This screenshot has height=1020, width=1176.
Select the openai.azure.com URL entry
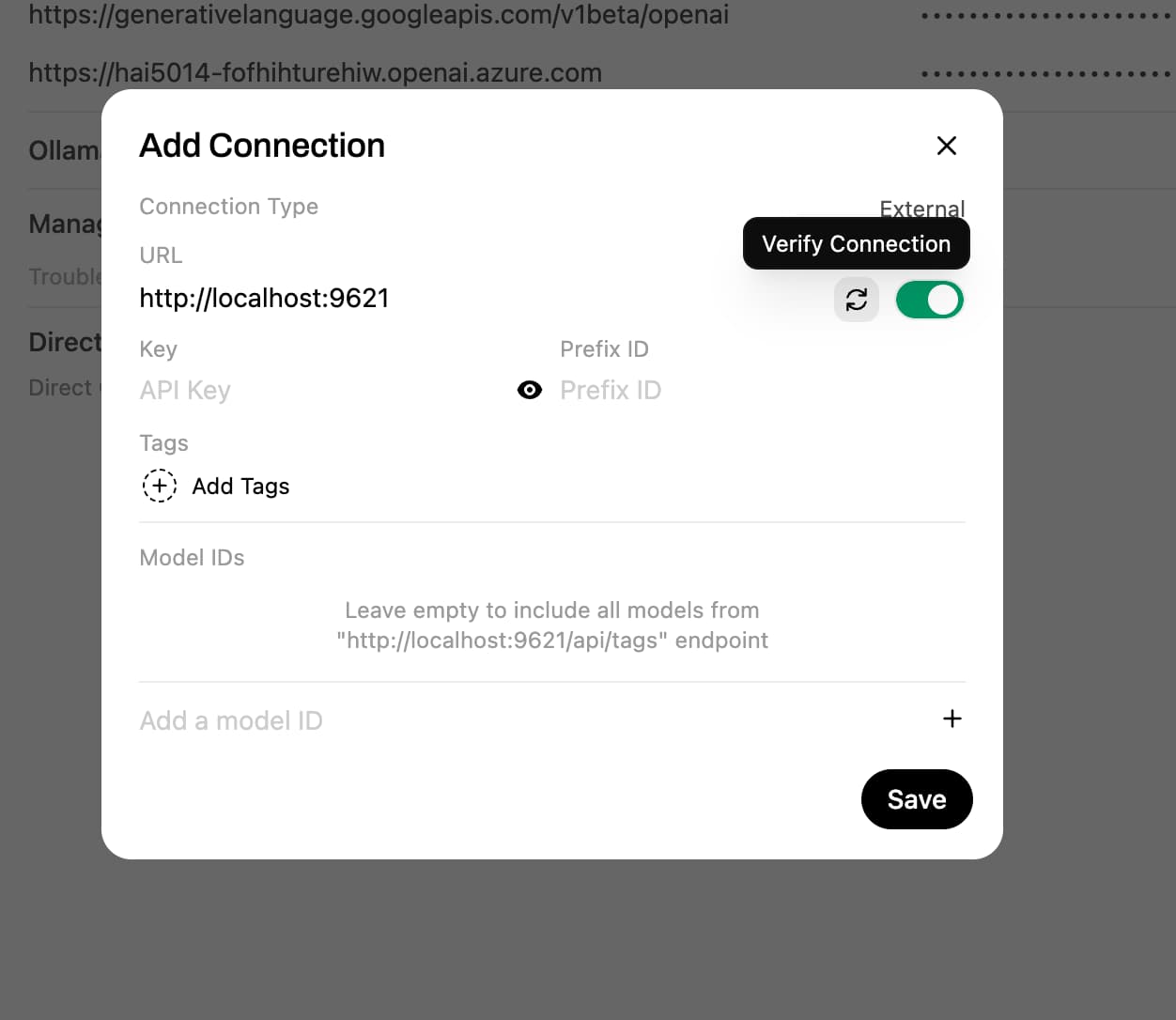pos(316,73)
